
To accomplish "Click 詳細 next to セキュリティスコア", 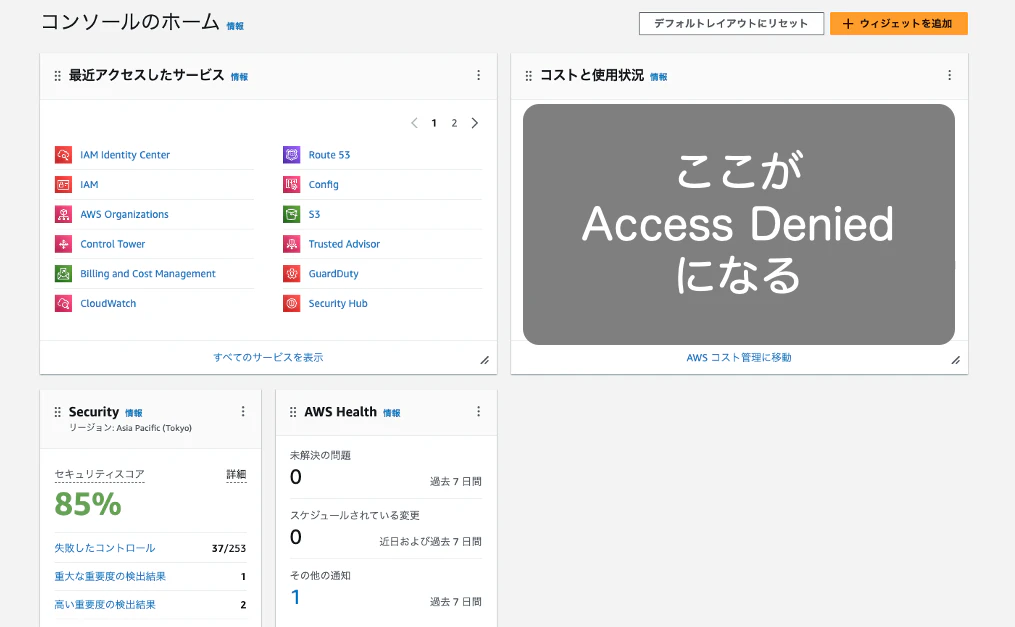I will [236, 475].
